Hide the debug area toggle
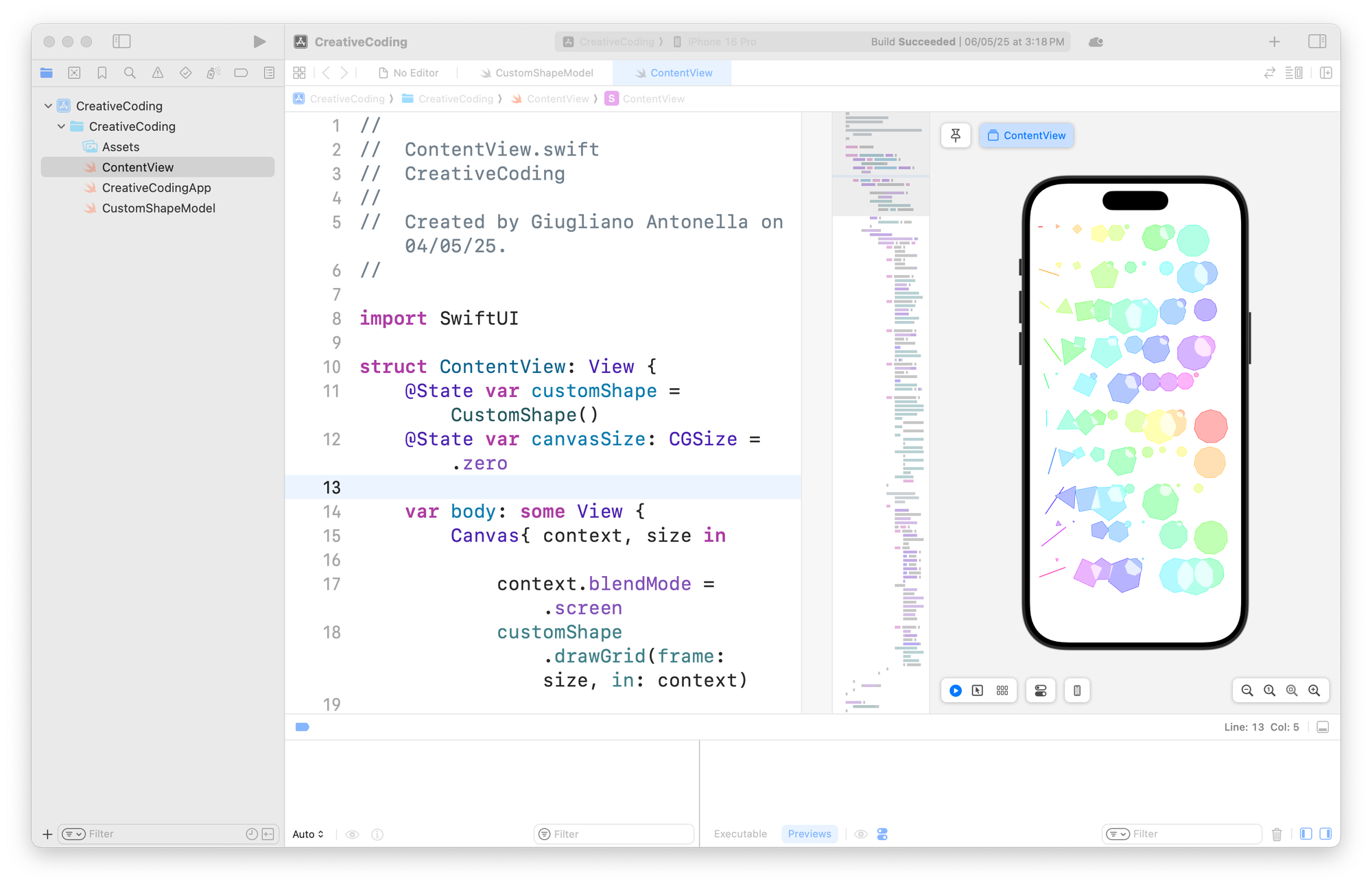The image size is (1372, 886). click(1323, 727)
